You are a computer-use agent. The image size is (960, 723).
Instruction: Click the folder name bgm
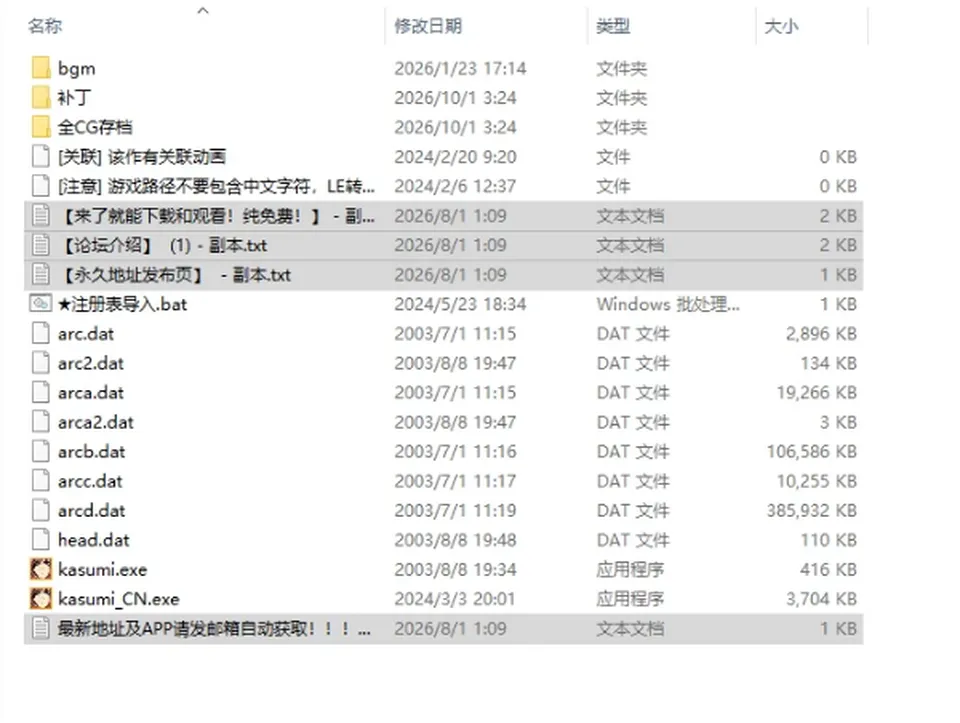[77, 68]
